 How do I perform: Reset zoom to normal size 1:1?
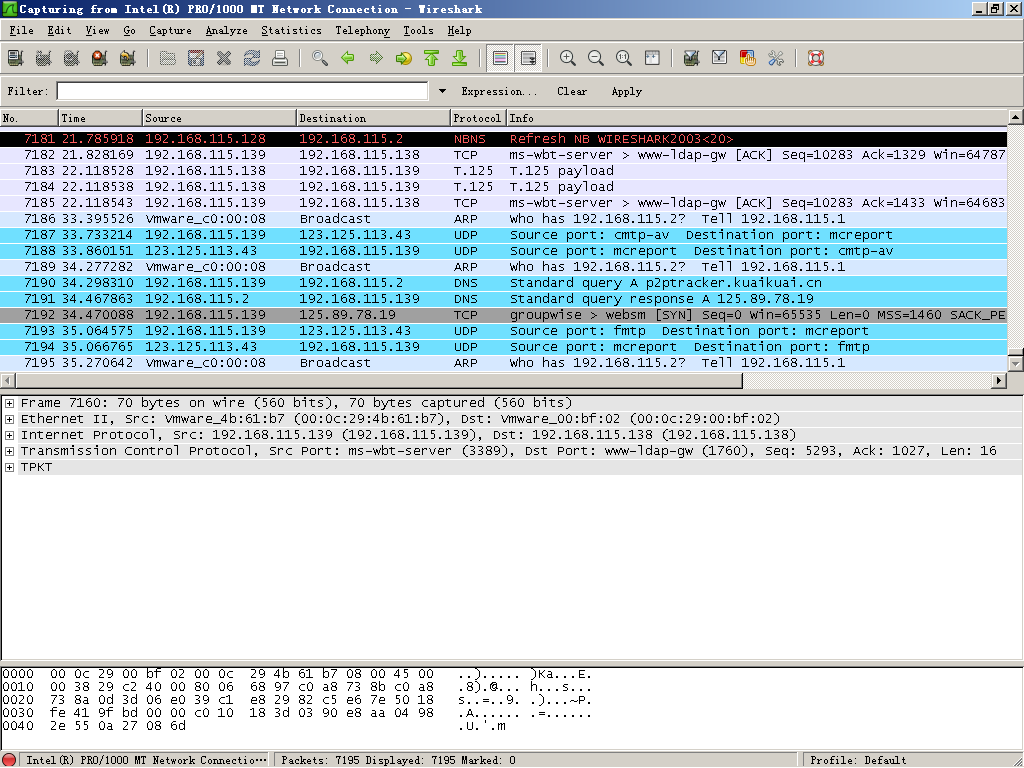click(x=624, y=58)
